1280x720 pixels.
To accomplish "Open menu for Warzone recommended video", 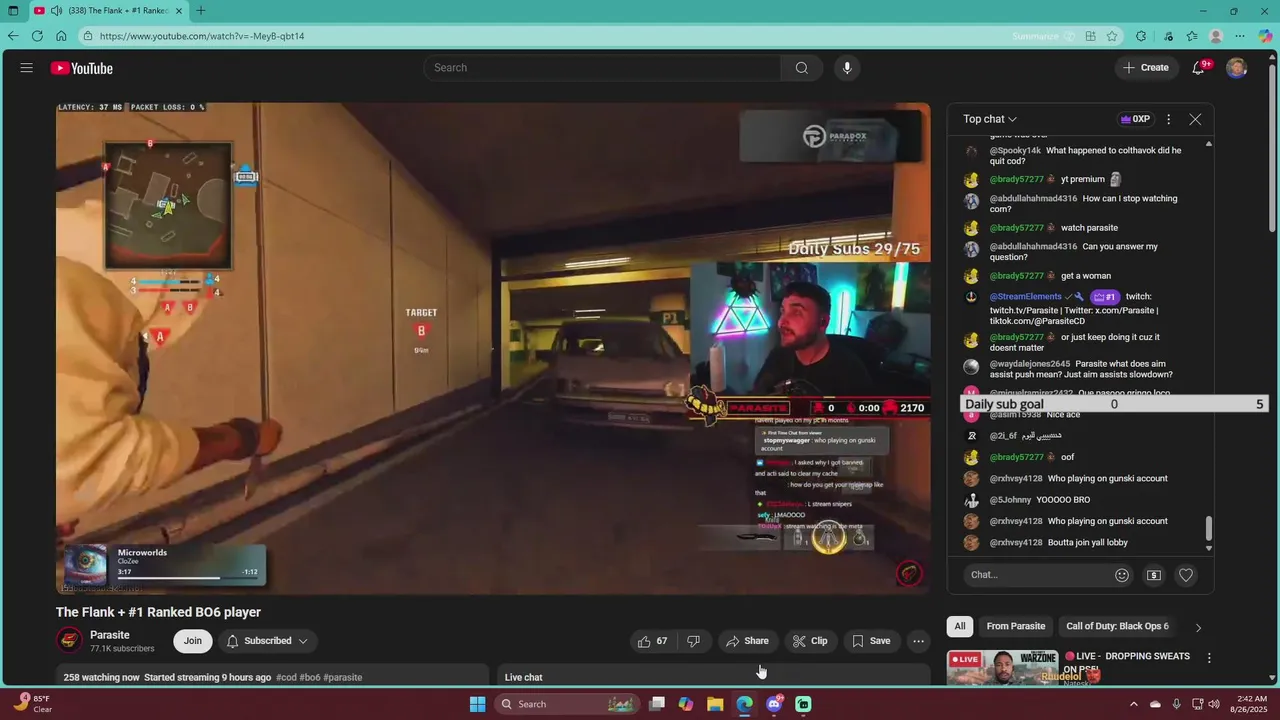I will pyautogui.click(x=1209, y=658).
